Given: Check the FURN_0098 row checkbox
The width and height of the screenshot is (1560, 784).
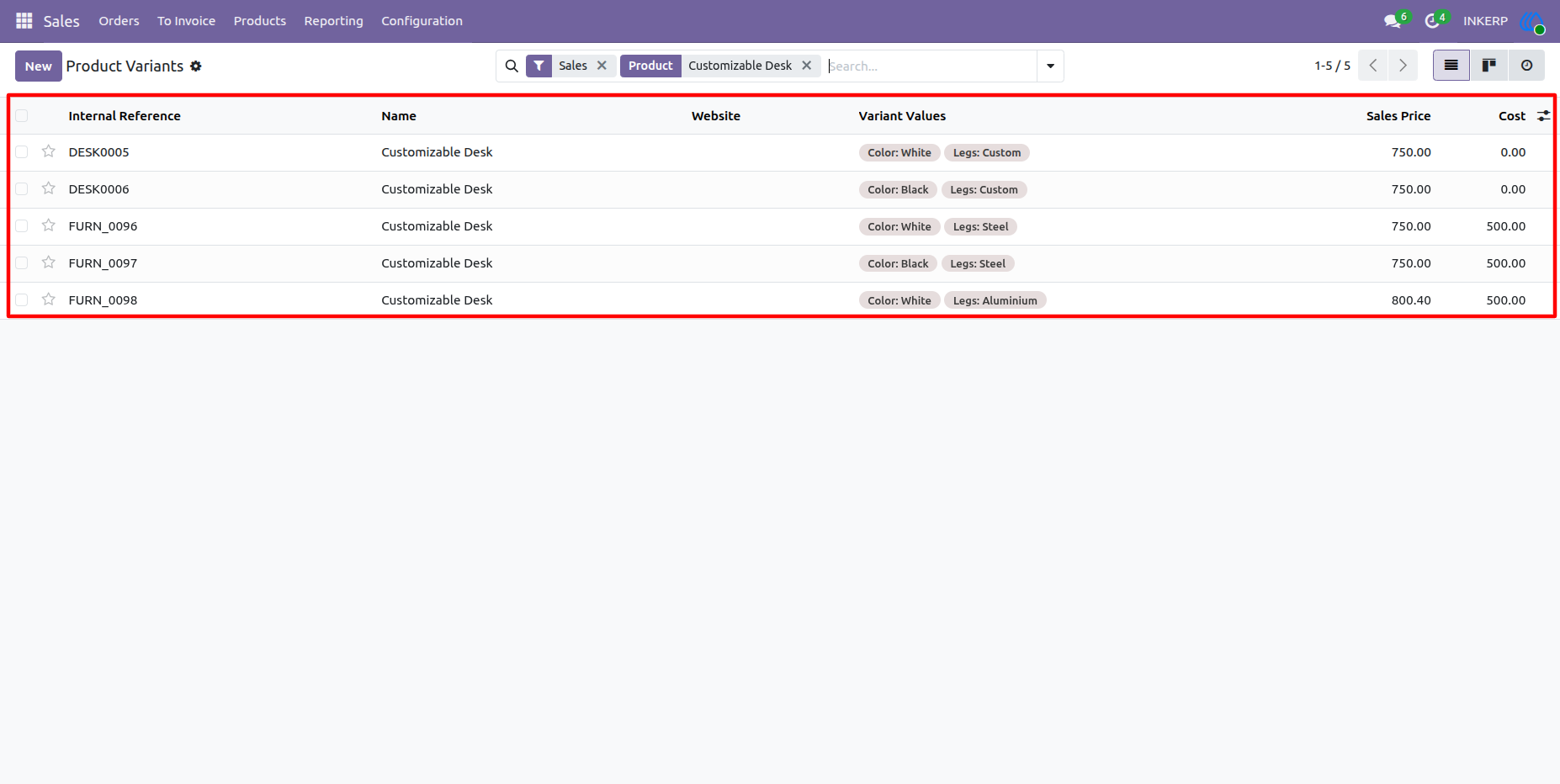Looking at the screenshot, I should pos(22,300).
